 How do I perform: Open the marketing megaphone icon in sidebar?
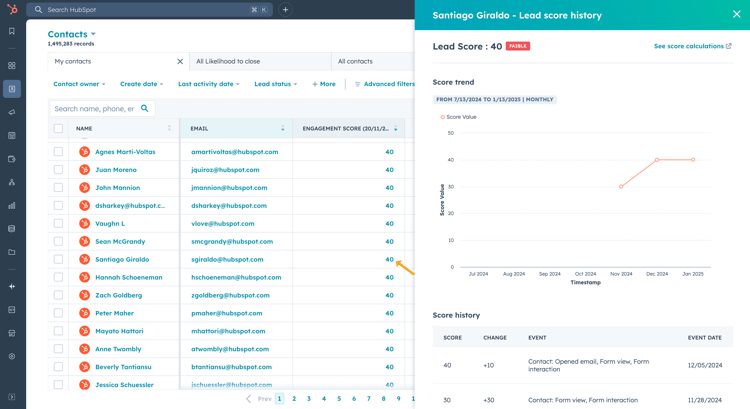tap(12, 112)
